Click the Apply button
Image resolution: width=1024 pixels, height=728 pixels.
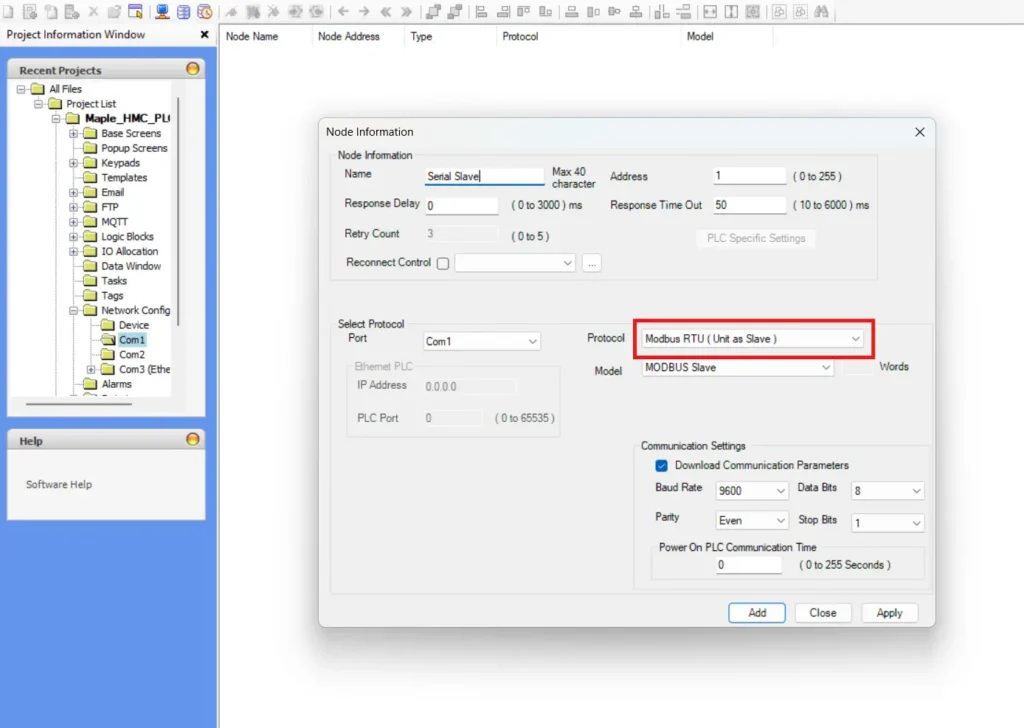point(889,612)
